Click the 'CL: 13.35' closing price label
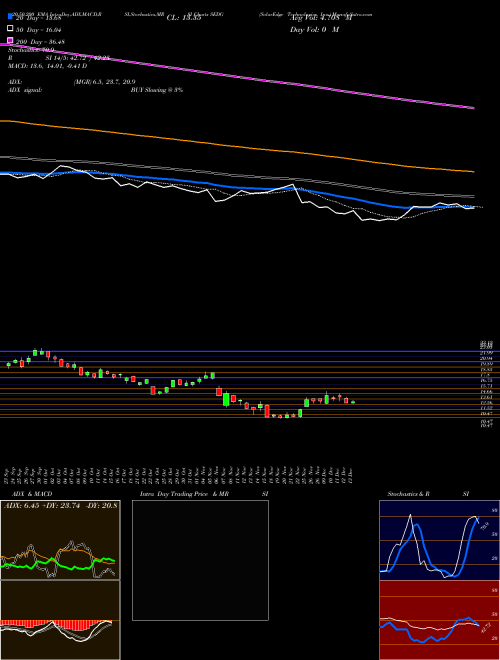This screenshot has width=500, height=660. [184, 18]
